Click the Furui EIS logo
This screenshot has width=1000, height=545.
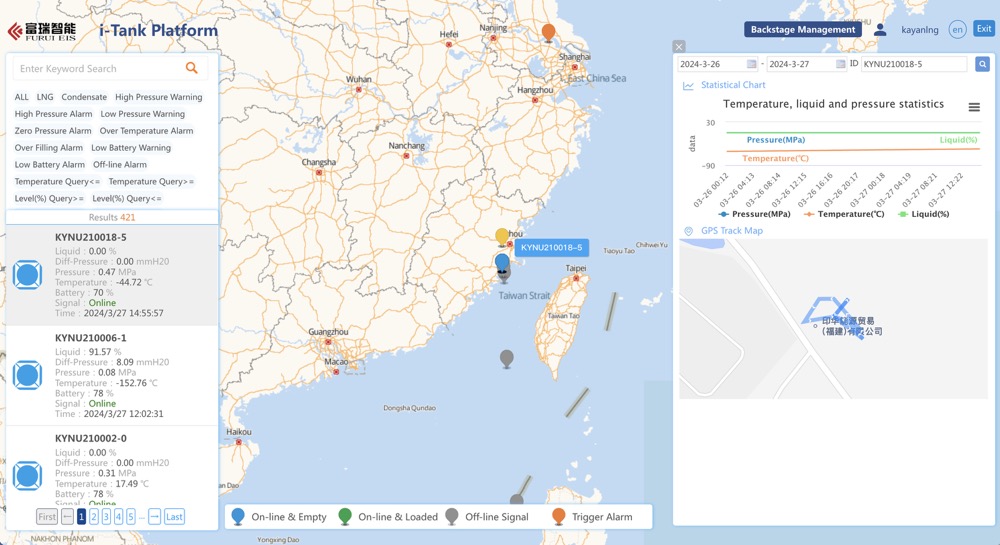click(x=41, y=31)
